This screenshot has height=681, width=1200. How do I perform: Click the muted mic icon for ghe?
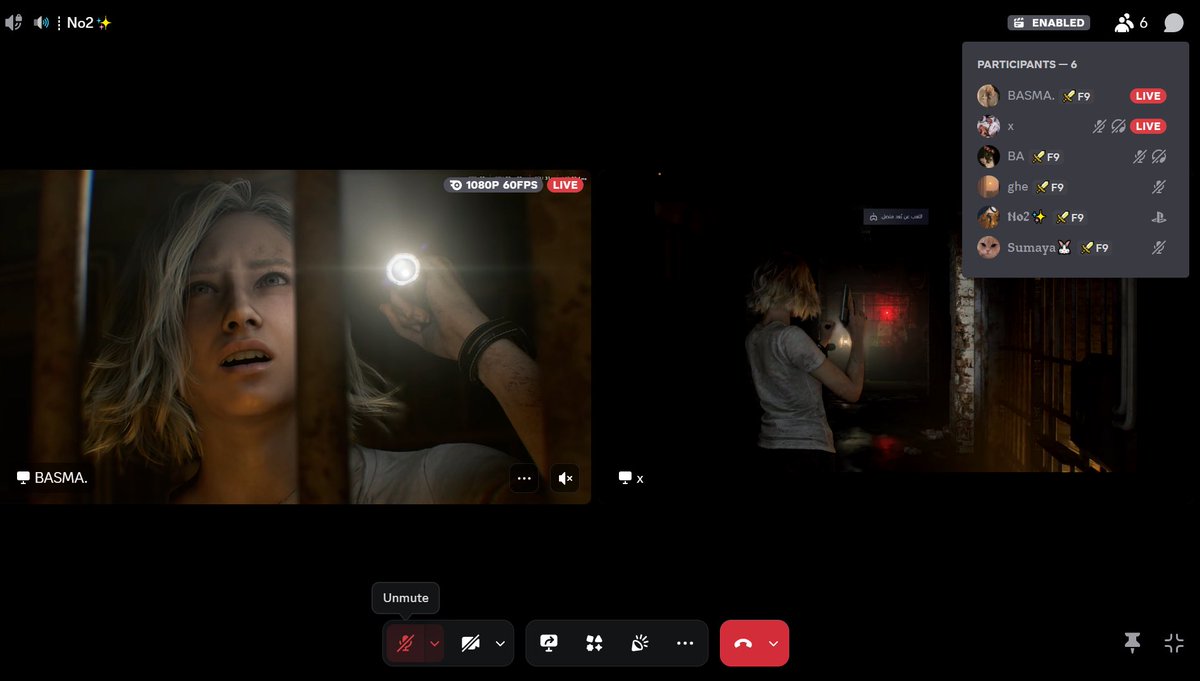pos(1159,186)
